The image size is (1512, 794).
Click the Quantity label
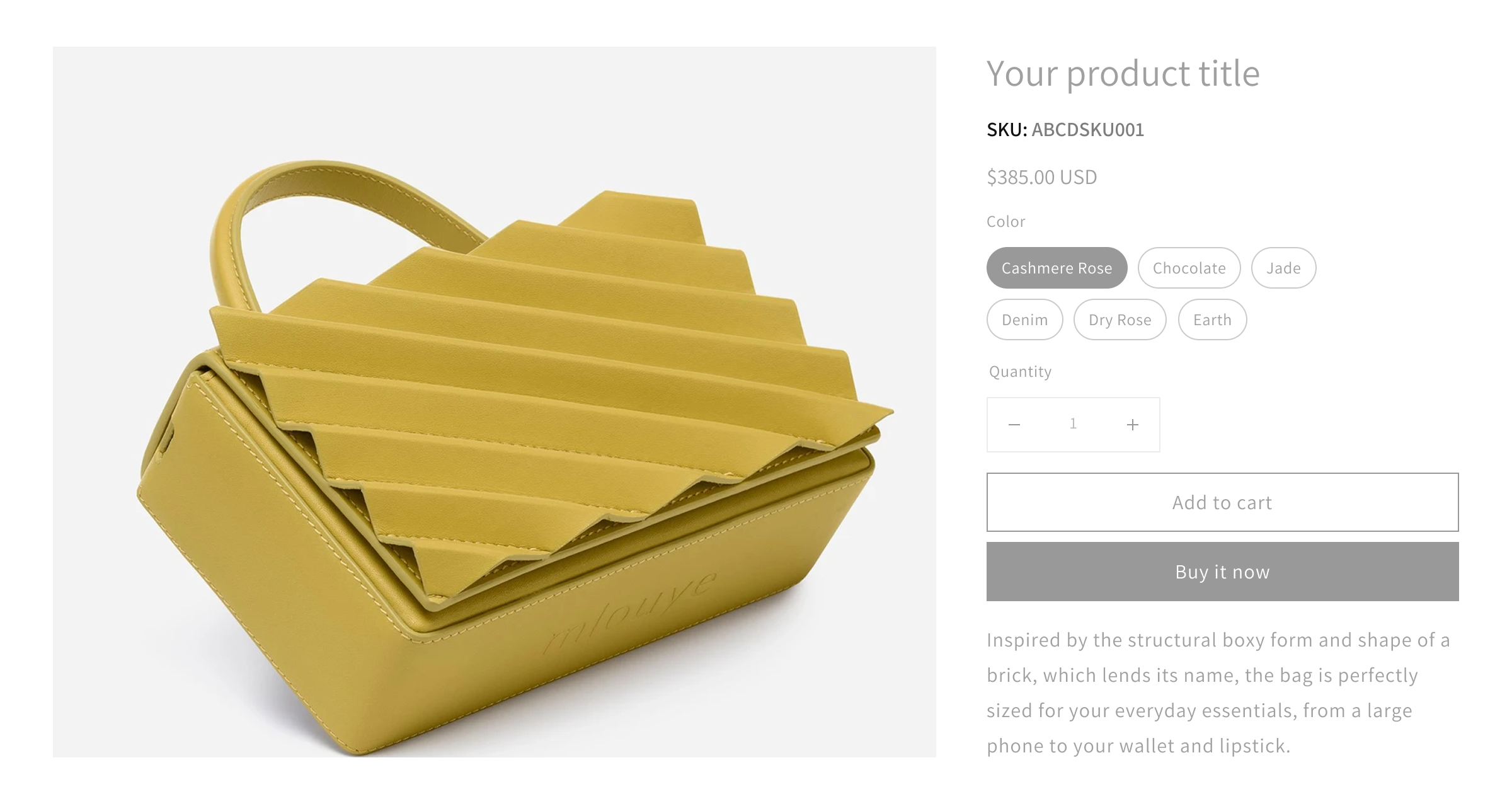[x=1020, y=371]
